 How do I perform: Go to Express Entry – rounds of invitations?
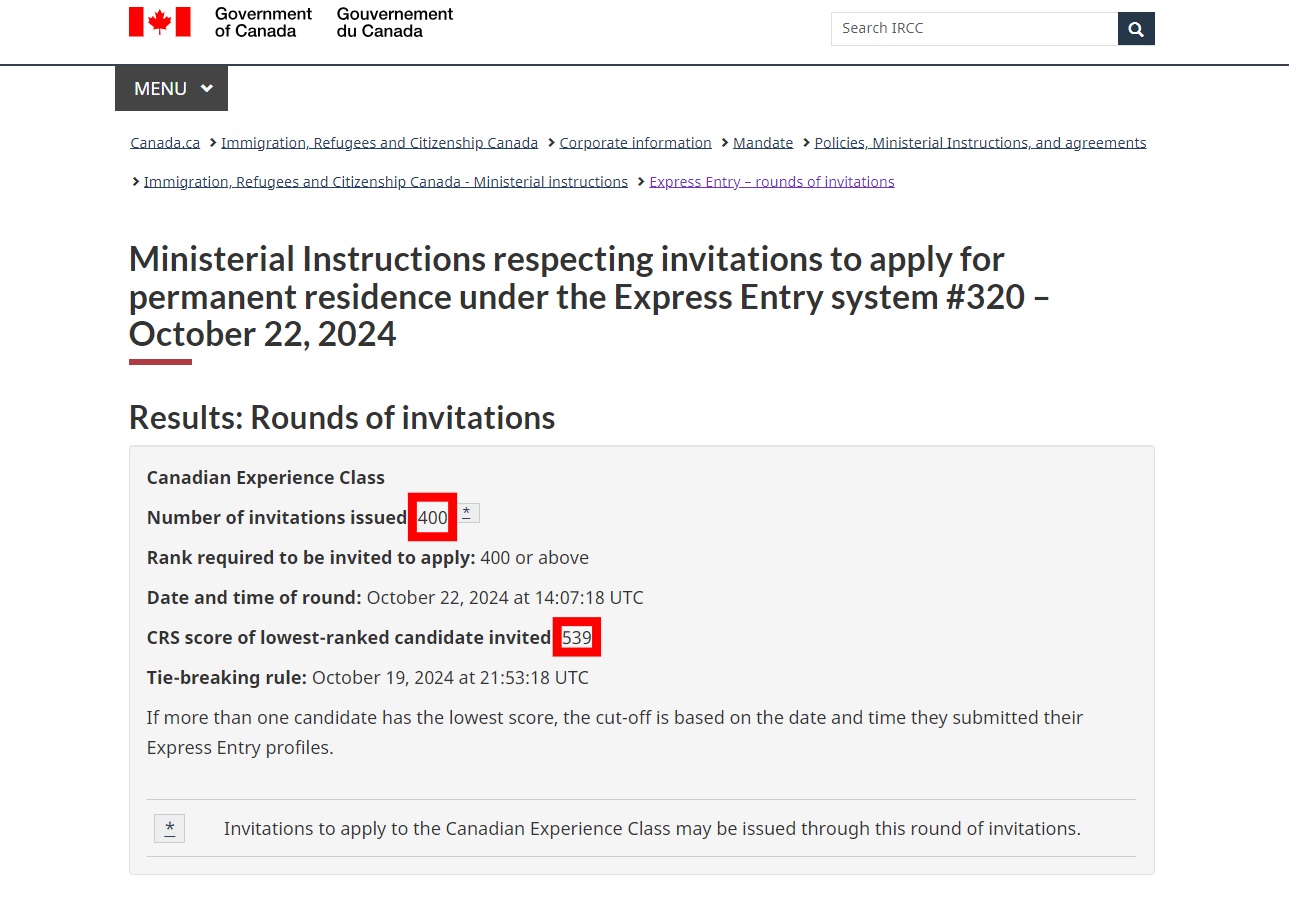point(772,182)
